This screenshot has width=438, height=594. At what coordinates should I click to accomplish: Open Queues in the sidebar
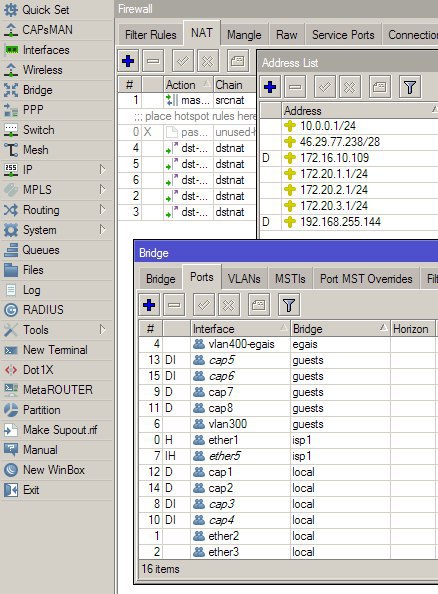tap(57, 250)
